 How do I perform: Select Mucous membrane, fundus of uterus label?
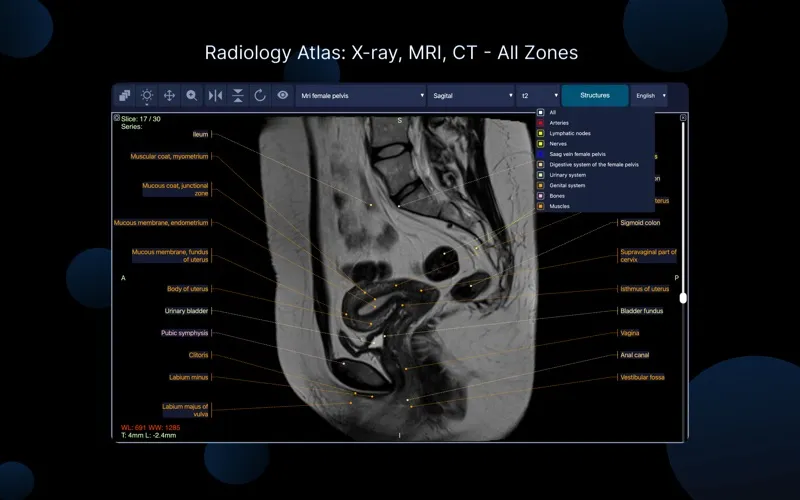point(170,256)
